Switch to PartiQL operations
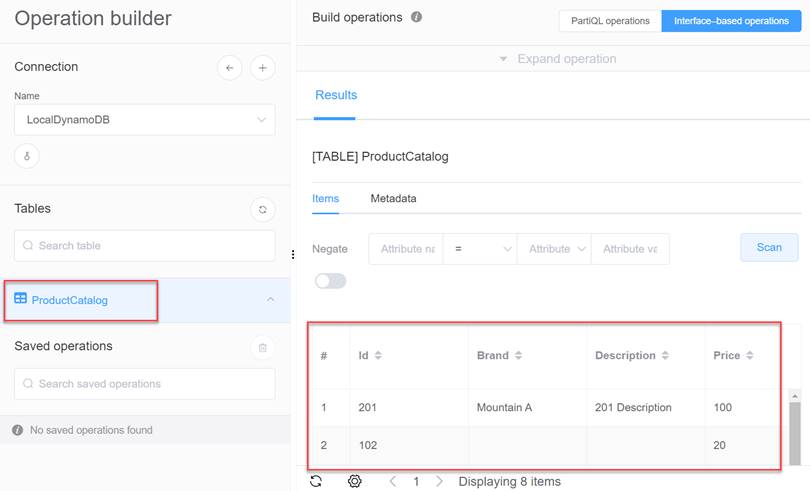Screen dimensions: 810x491 [610, 21]
